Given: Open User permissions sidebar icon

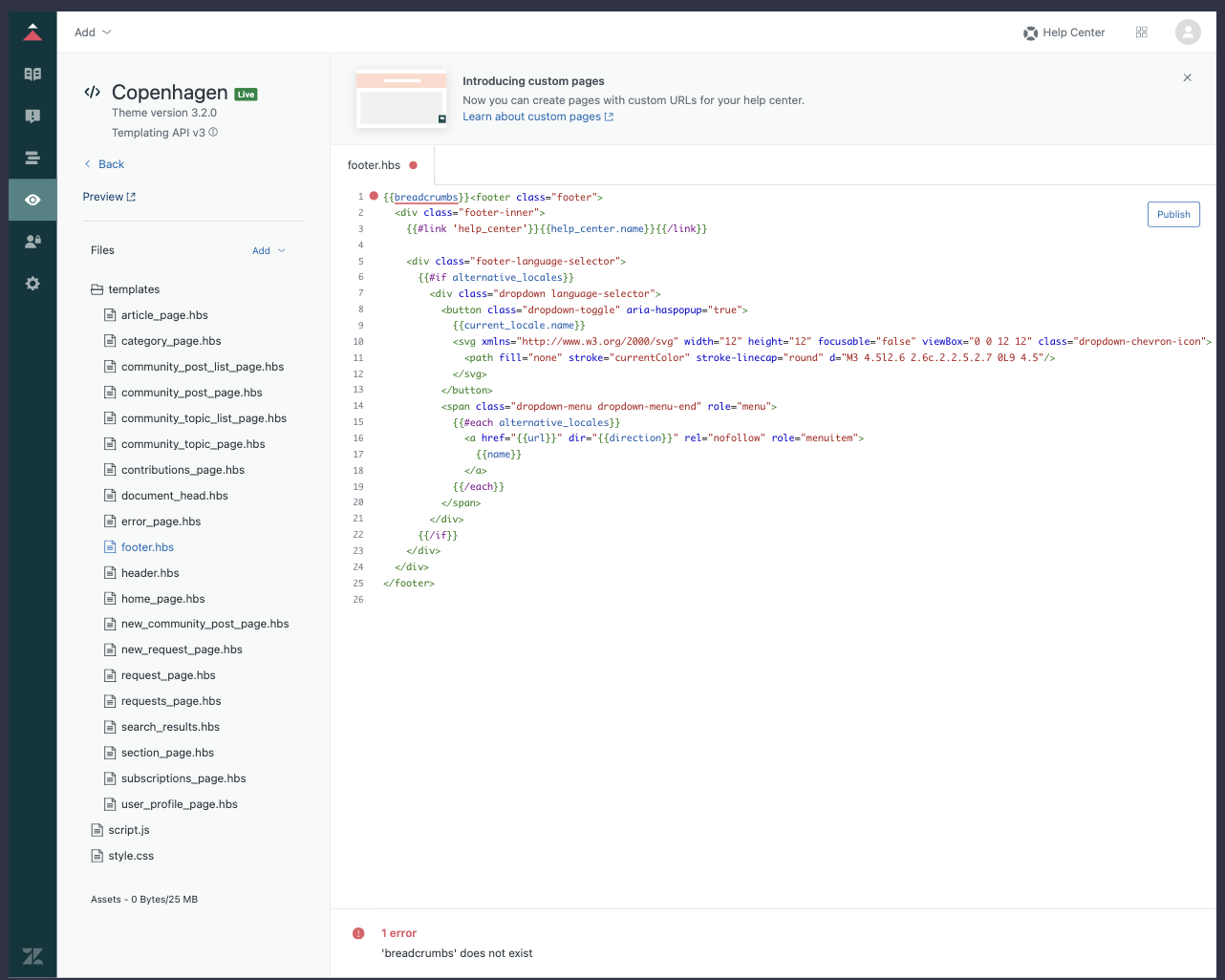Looking at the screenshot, I should [x=32, y=242].
